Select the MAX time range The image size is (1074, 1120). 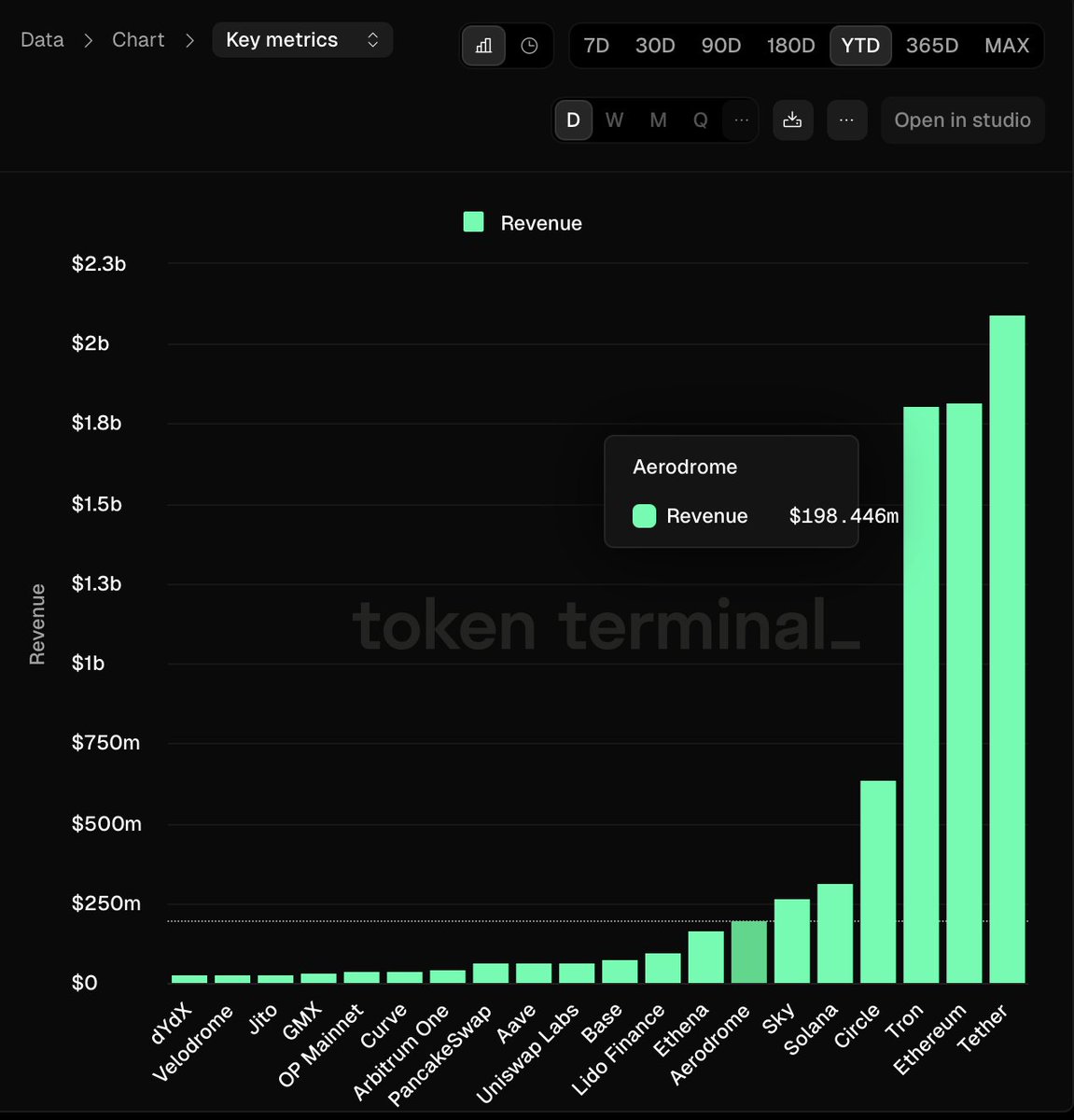pyautogui.click(x=1007, y=45)
